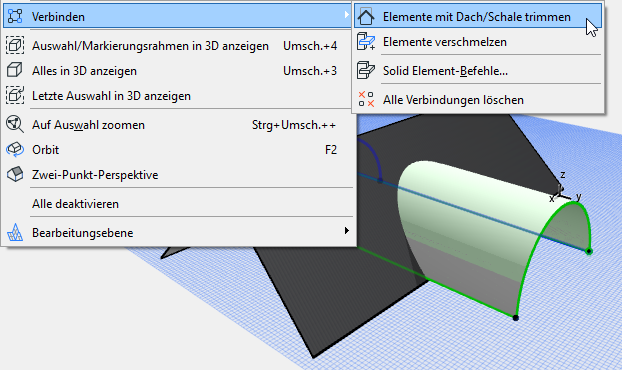
Task: Select Auf Auswahl zoomen
Action: coord(177,125)
